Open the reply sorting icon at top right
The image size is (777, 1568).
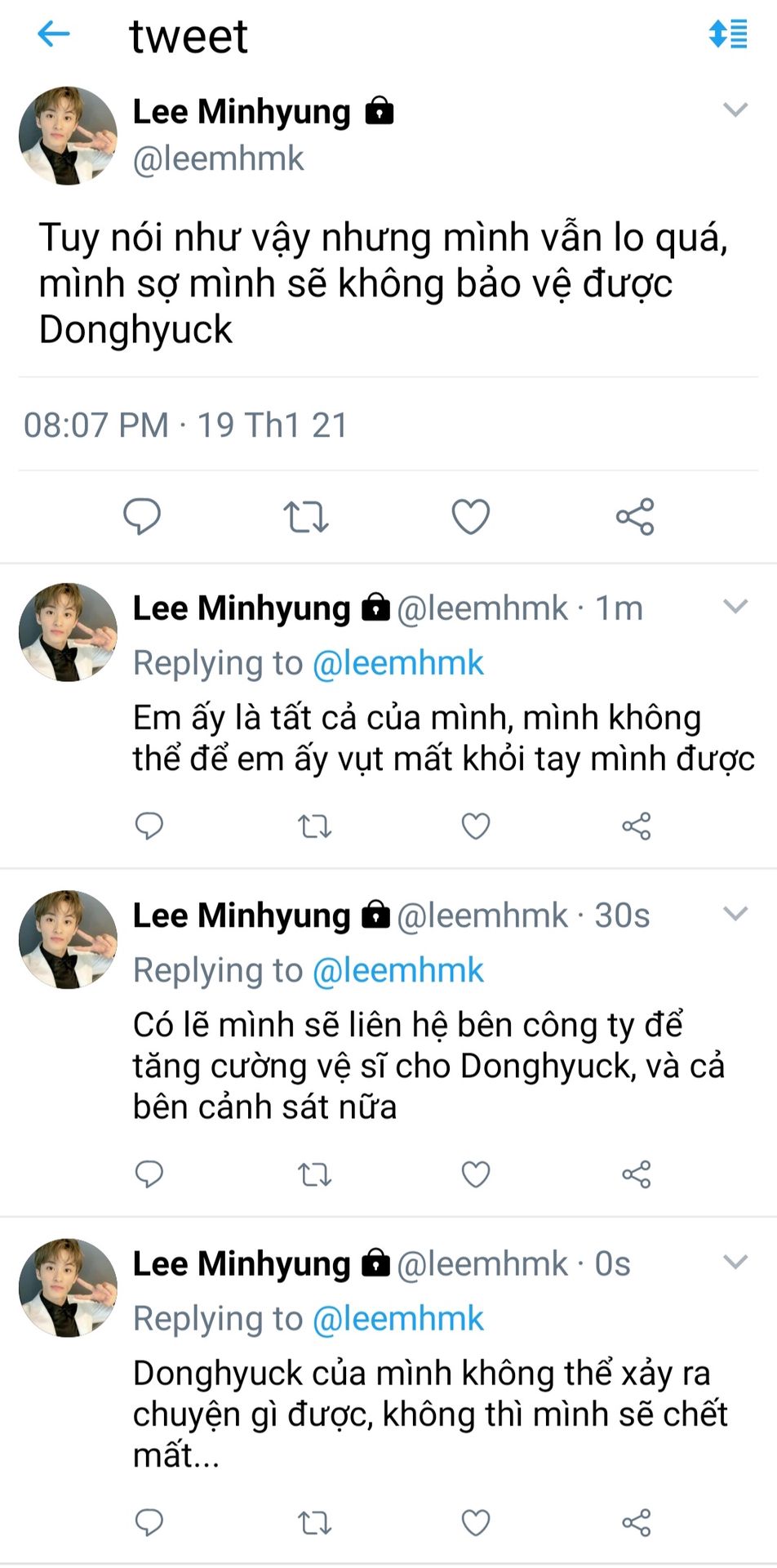pyautogui.click(x=727, y=34)
